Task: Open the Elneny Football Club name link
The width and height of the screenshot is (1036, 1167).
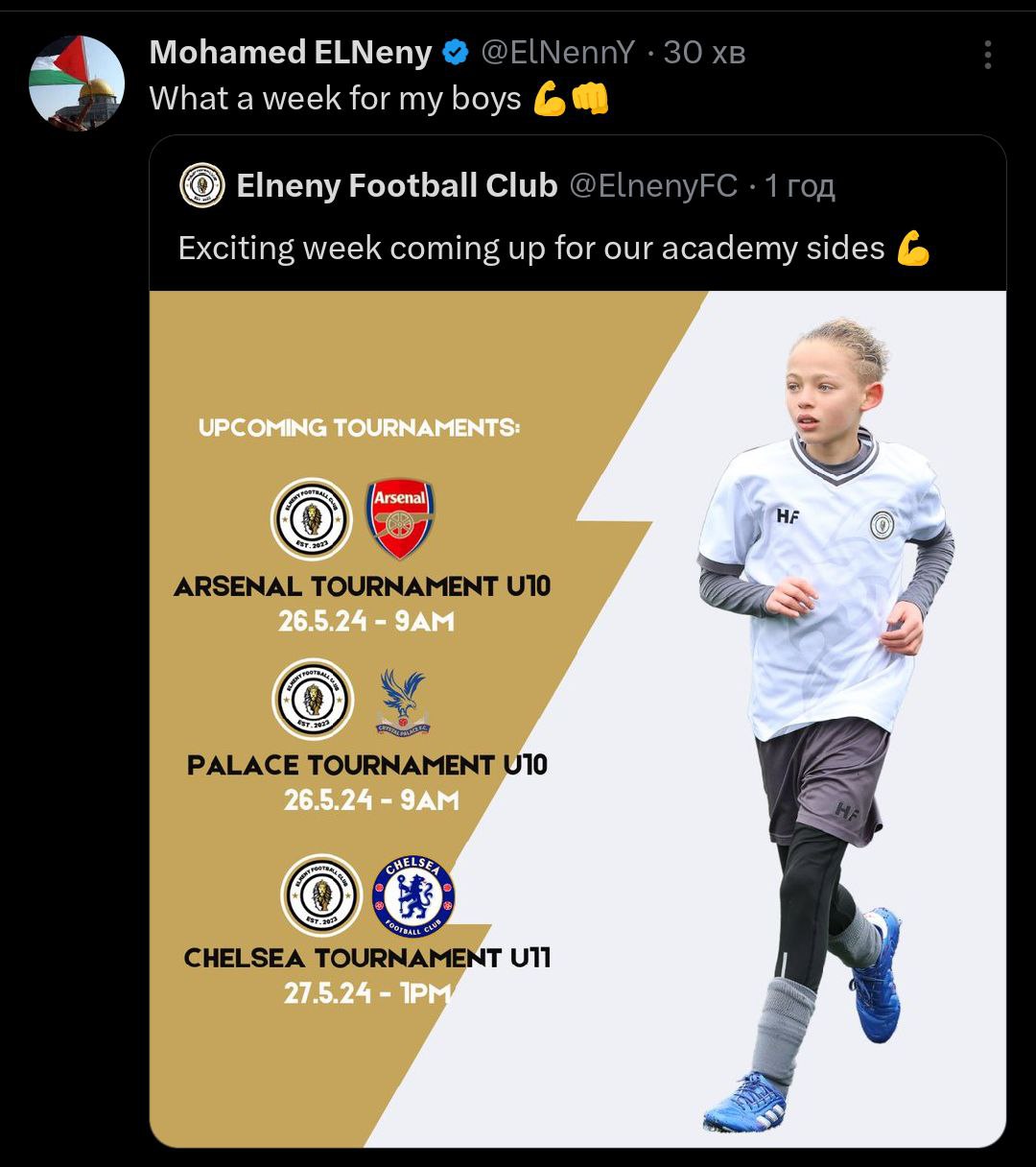Action: [396, 185]
